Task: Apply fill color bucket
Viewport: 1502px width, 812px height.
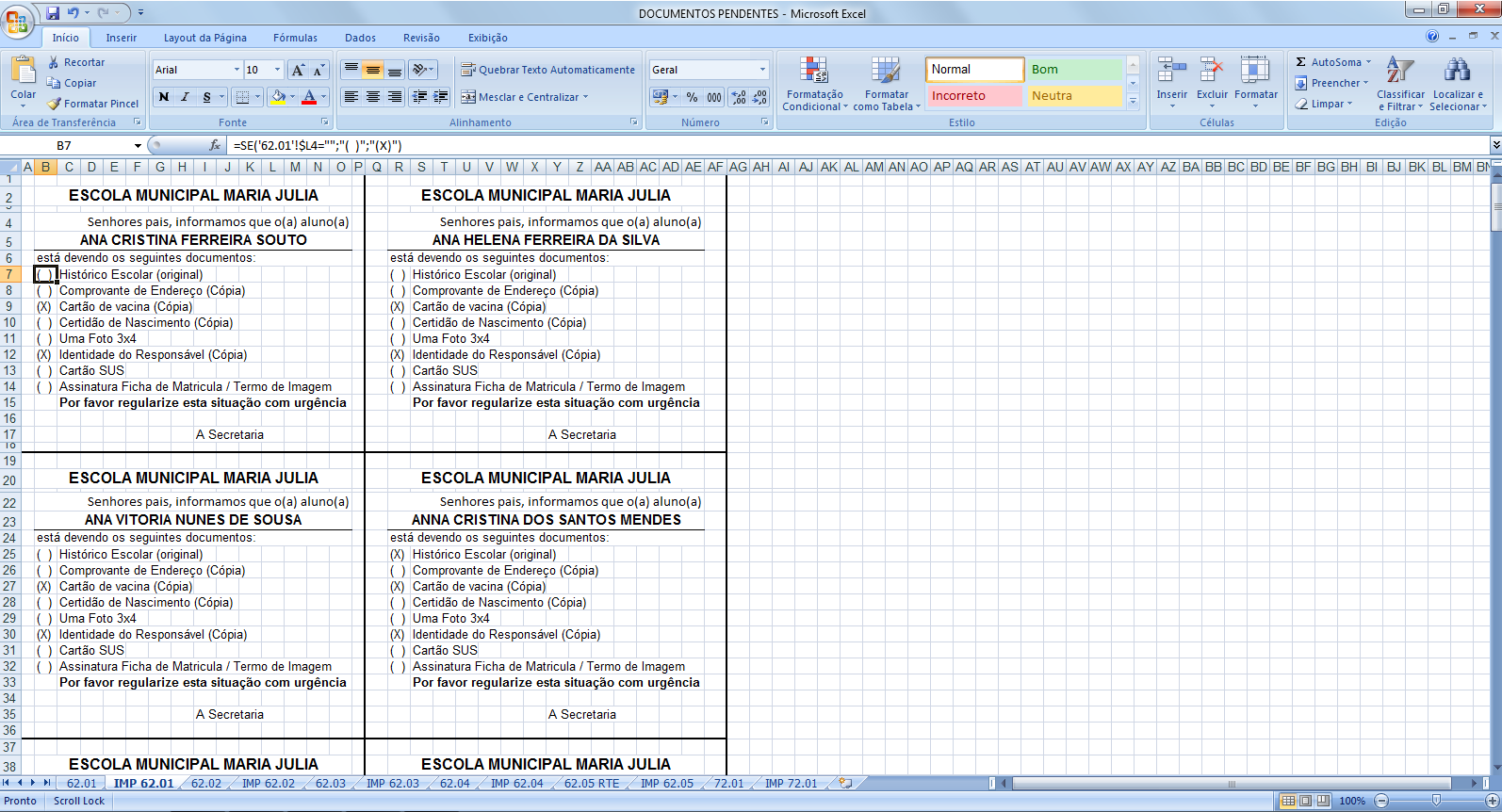Action: coord(278,97)
